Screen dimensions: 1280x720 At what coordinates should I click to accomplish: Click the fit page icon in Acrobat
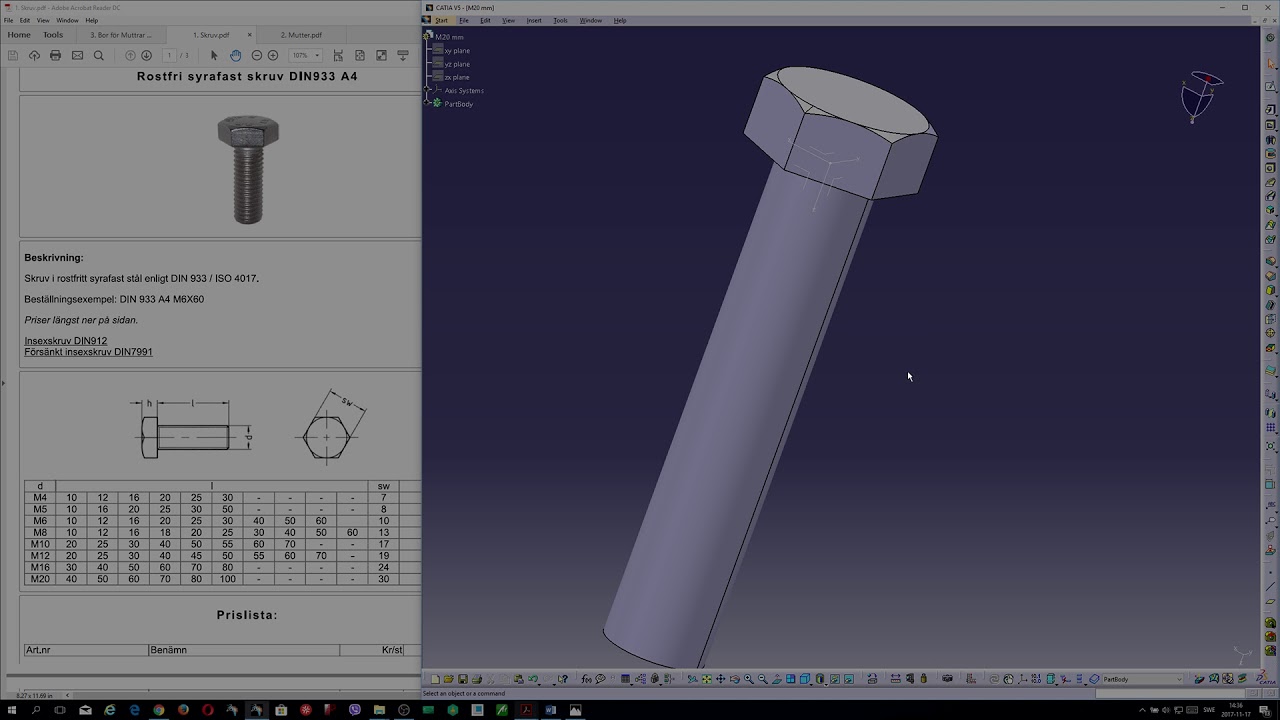pyautogui.click(x=360, y=55)
